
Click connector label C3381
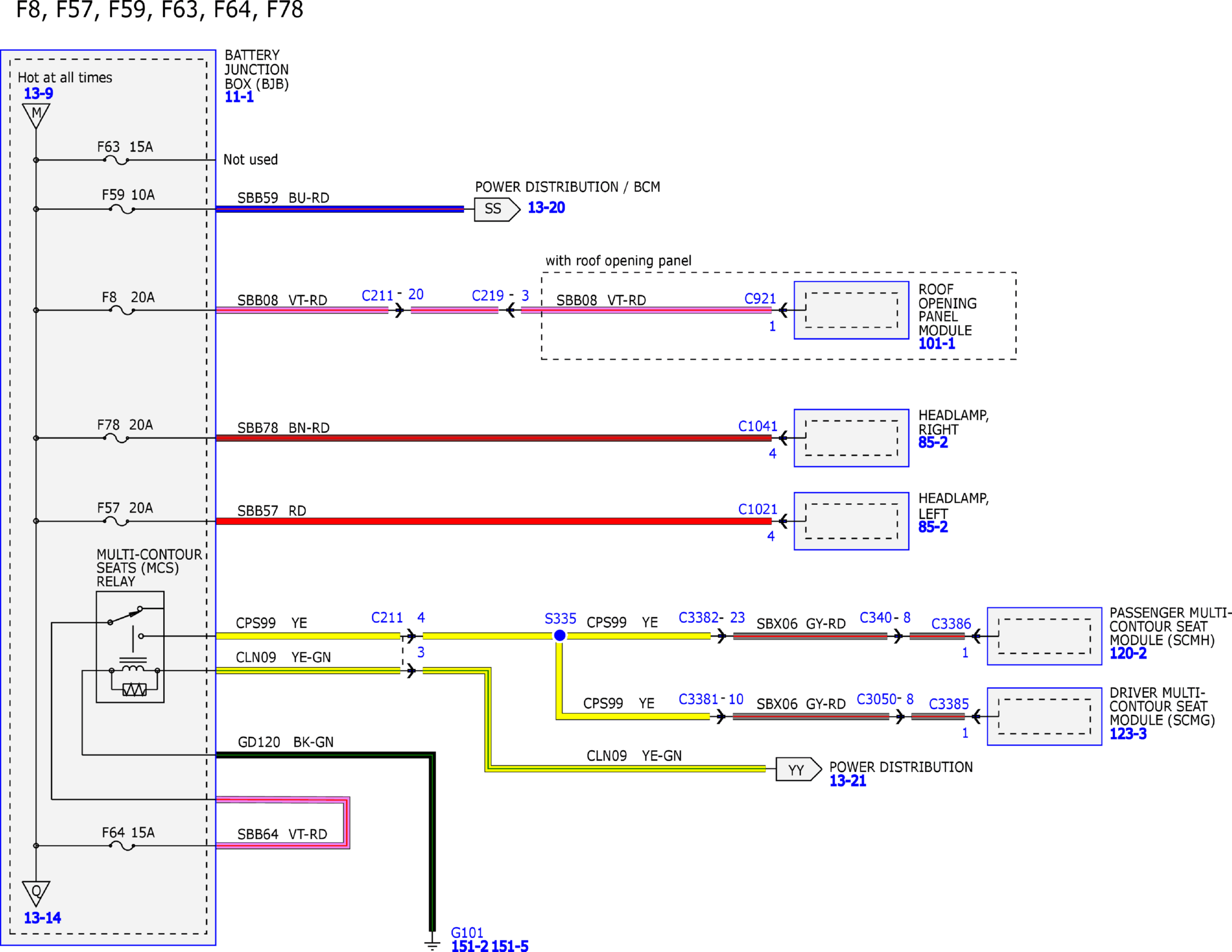click(699, 699)
